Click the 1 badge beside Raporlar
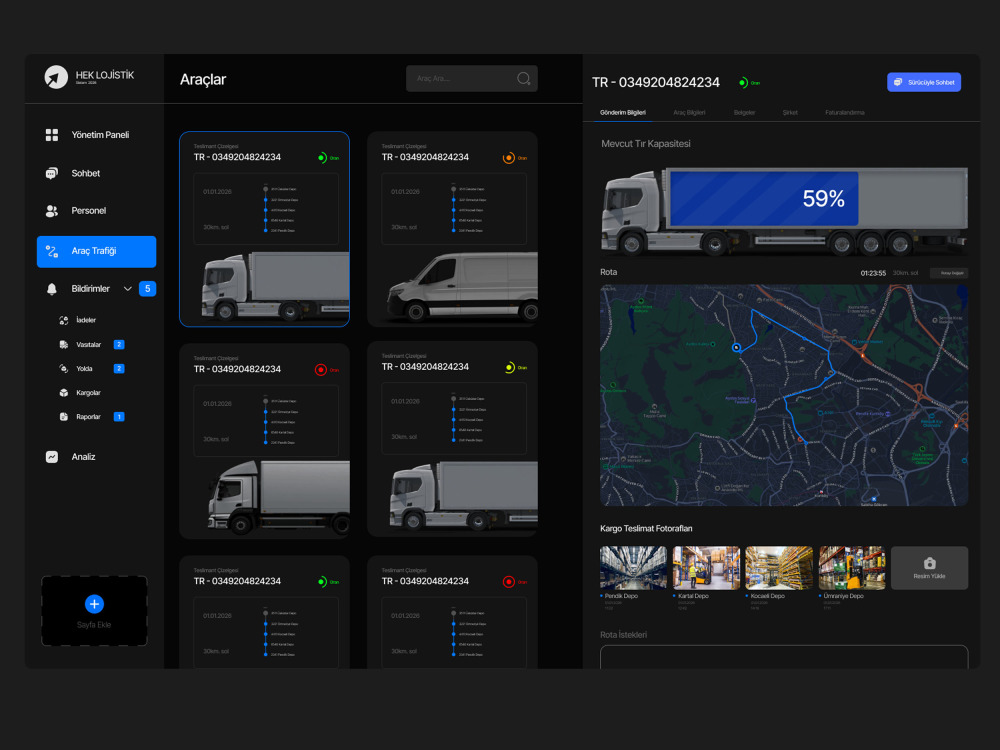This screenshot has width=1000, height=750. tap(119, 417)
